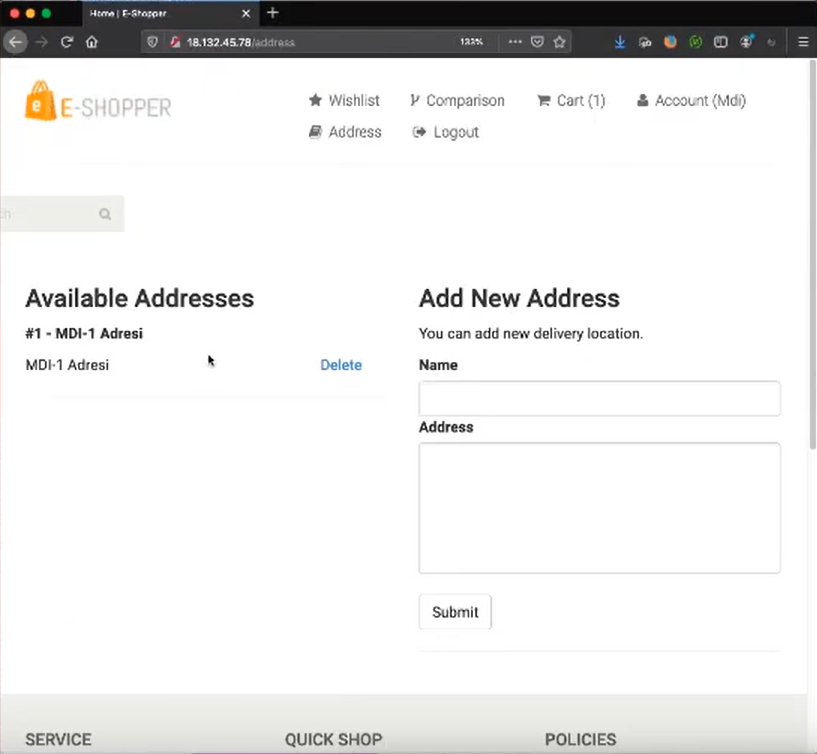Open the downloads arrow icon
The width and height of the screenshot is (817, 754).
(x=620, y=42)
